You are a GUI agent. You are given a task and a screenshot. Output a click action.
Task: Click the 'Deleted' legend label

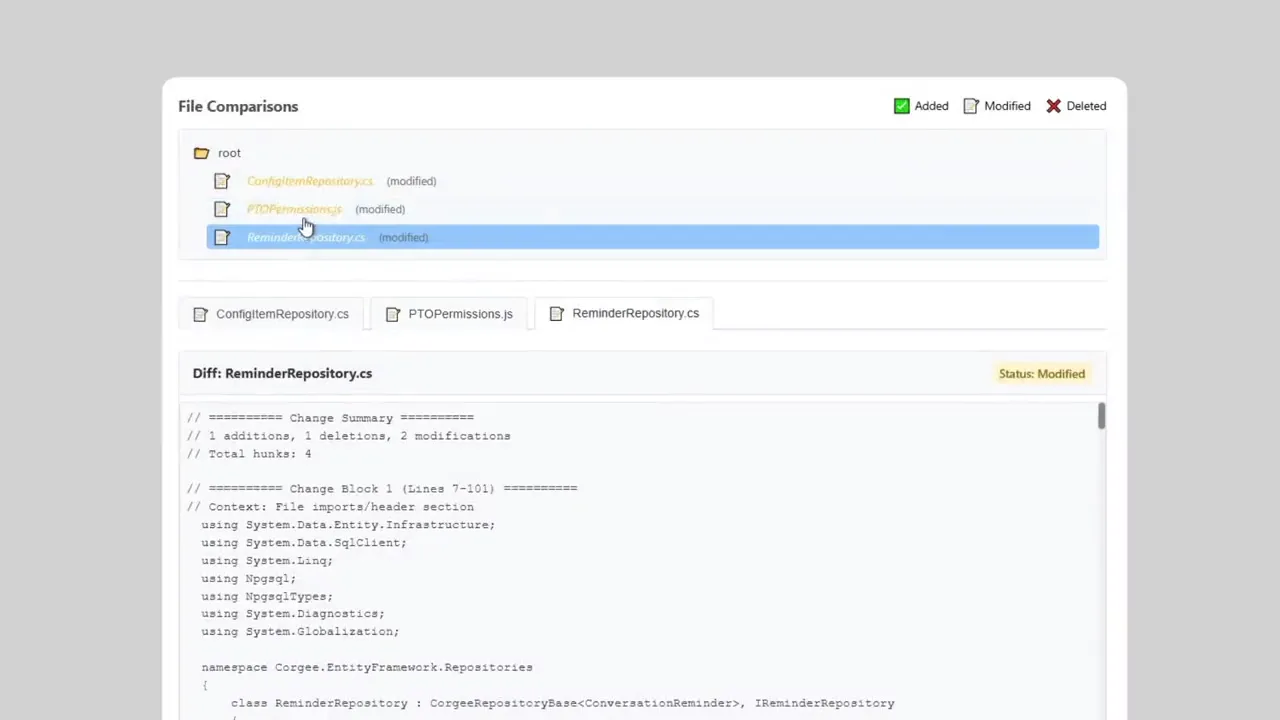[1086, 106]
